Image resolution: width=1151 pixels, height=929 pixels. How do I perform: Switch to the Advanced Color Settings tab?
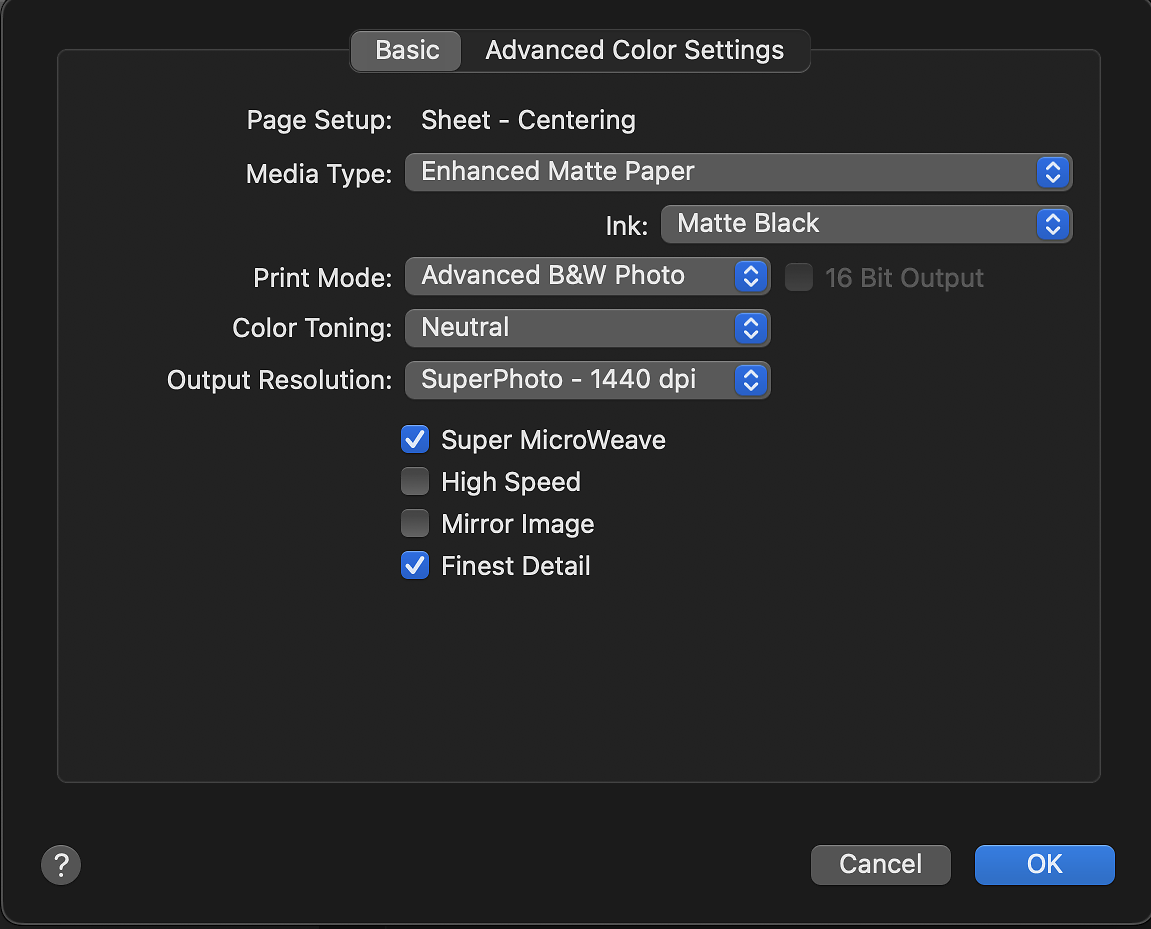(634, 50)
